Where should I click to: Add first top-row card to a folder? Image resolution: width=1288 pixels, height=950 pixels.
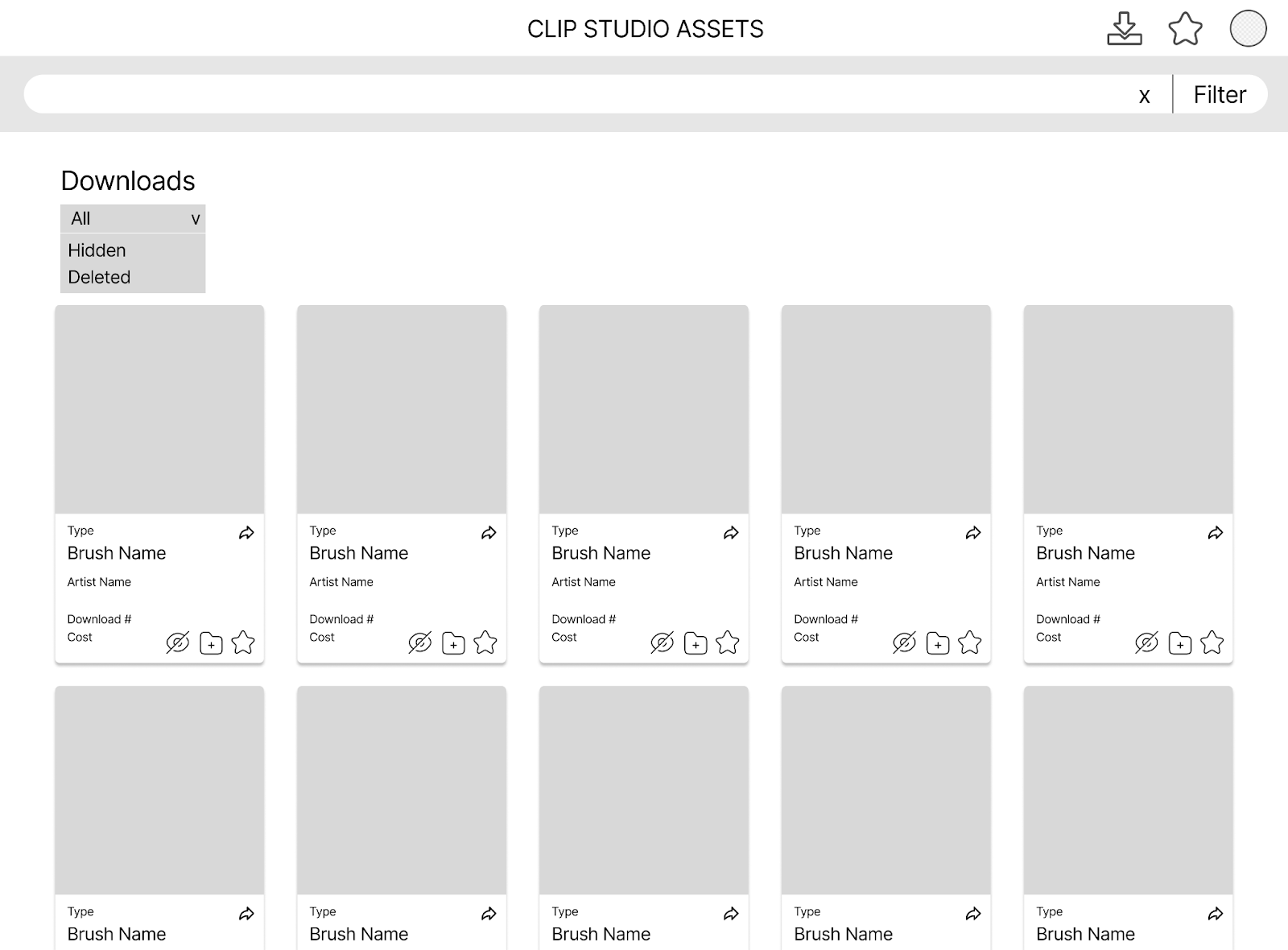coord(211,643)
